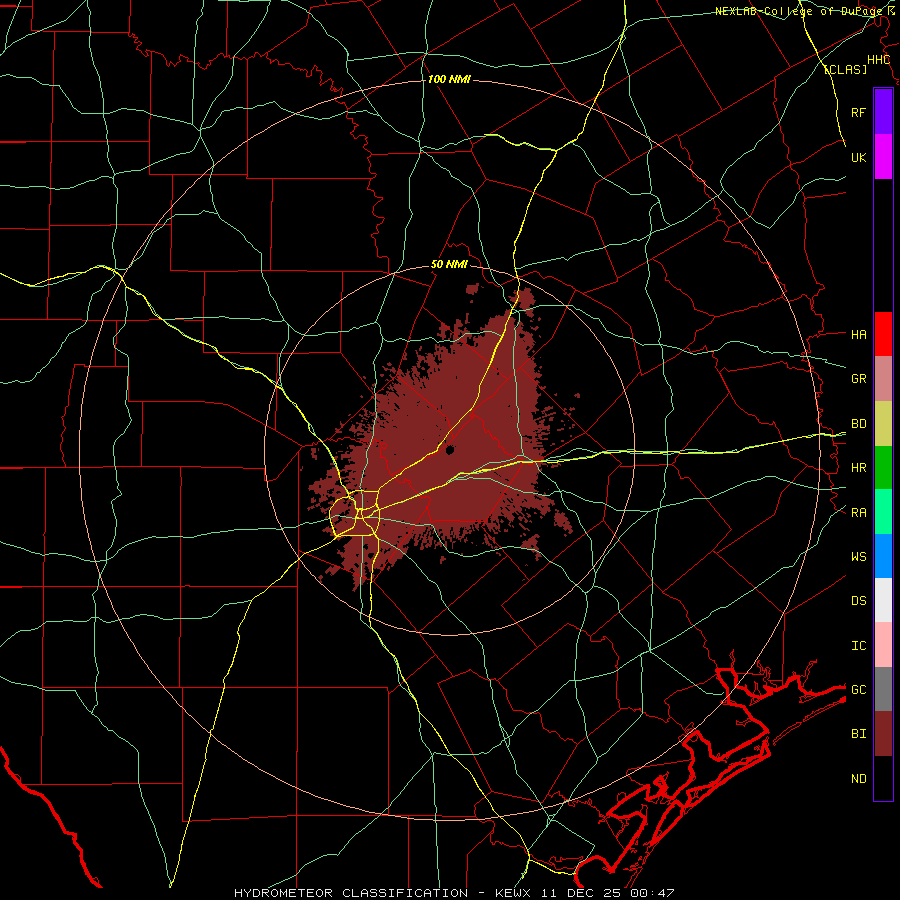Click the UK magenta legend swatch

tap(883, 157)
